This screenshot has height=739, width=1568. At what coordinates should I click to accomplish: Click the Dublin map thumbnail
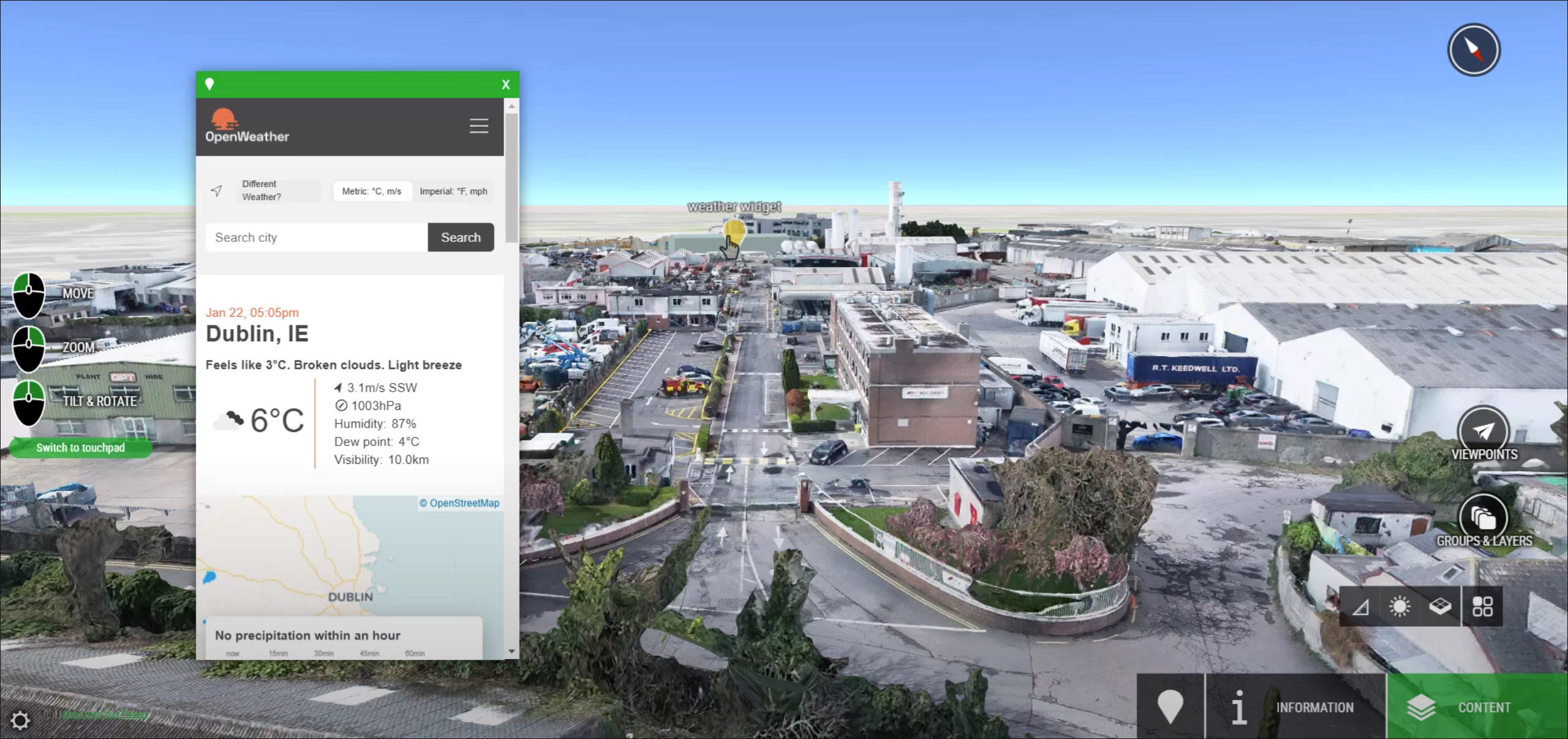[350, 555]
